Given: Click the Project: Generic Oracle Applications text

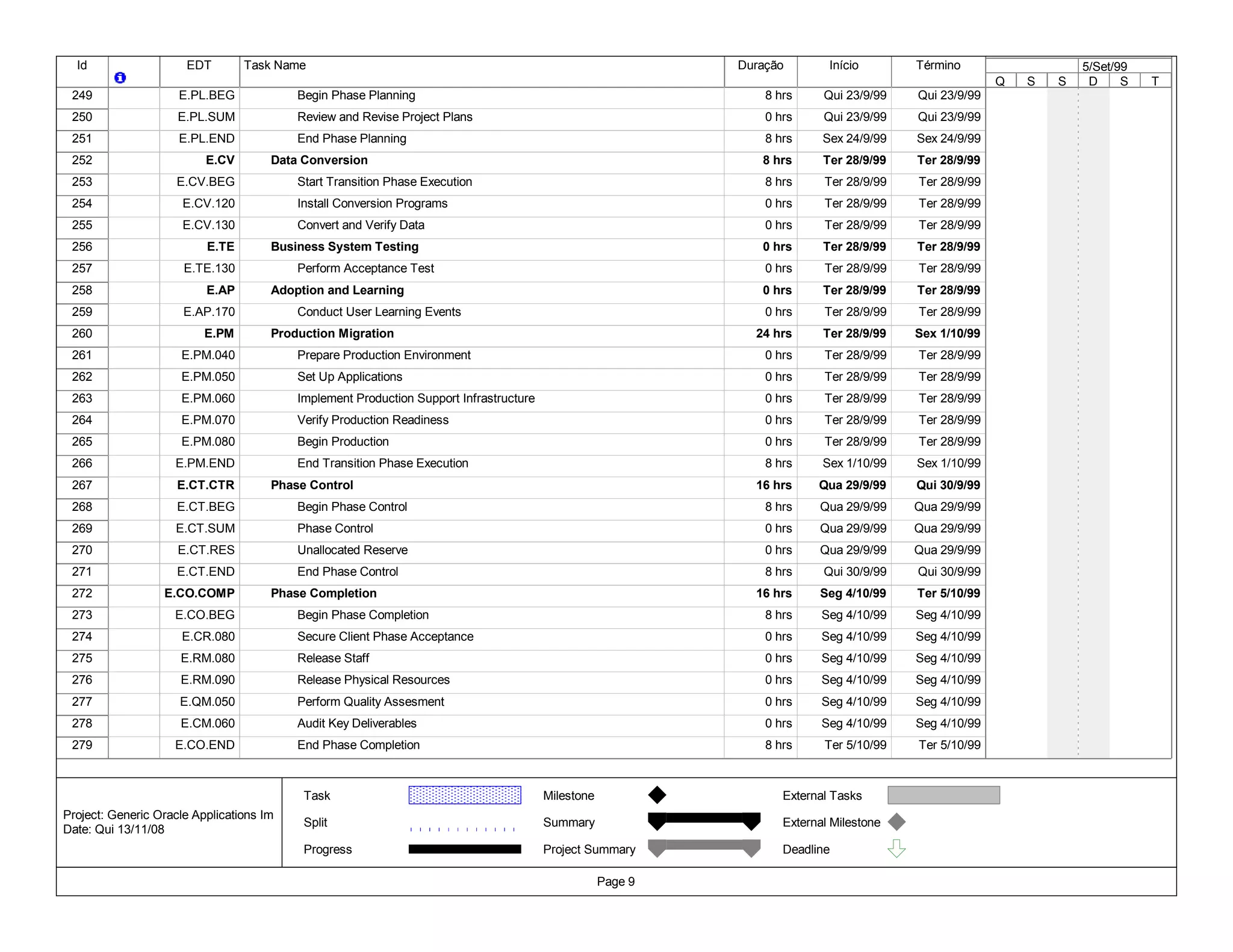Looking at the screenshot, I should [168, 815].
